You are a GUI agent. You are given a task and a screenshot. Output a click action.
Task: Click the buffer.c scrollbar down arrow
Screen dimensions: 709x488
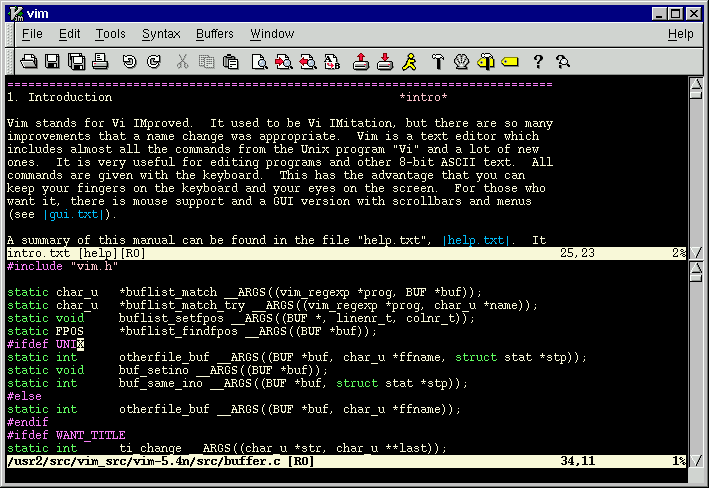(x=696, y=461)
